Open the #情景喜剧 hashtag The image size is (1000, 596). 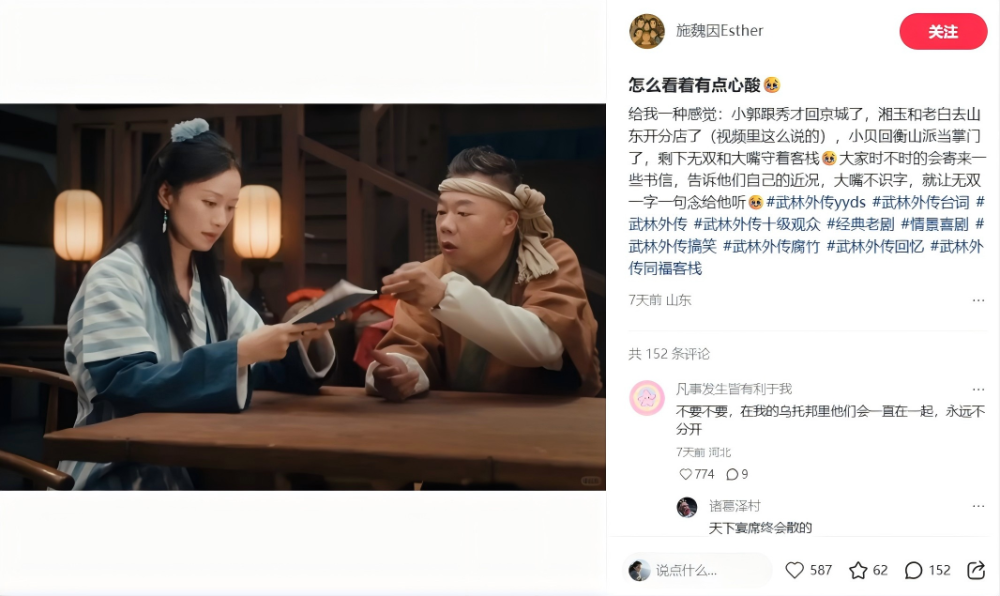tap(934, 224)
